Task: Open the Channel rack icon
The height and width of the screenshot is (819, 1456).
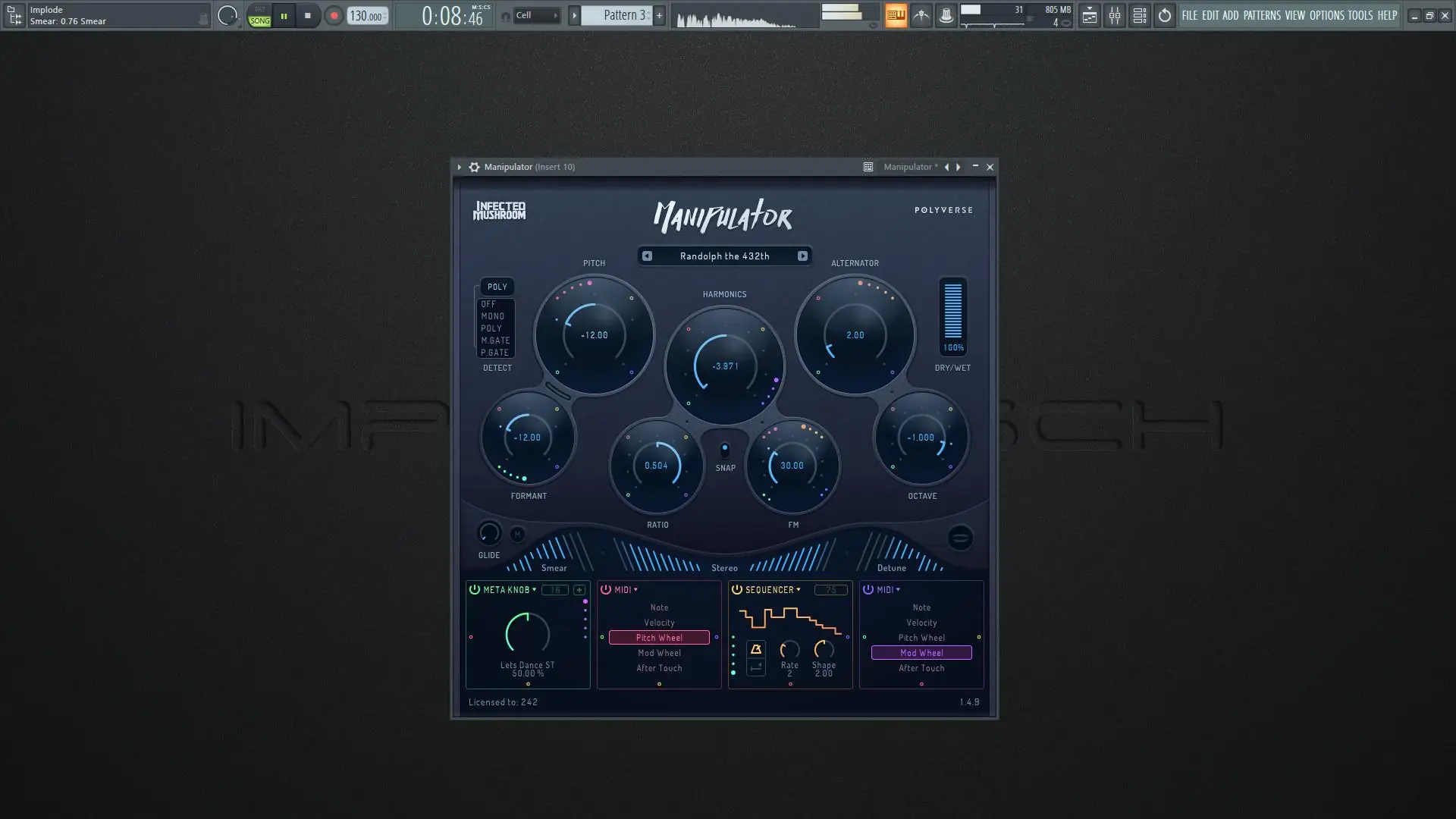Action: (x=1140, y=15)
